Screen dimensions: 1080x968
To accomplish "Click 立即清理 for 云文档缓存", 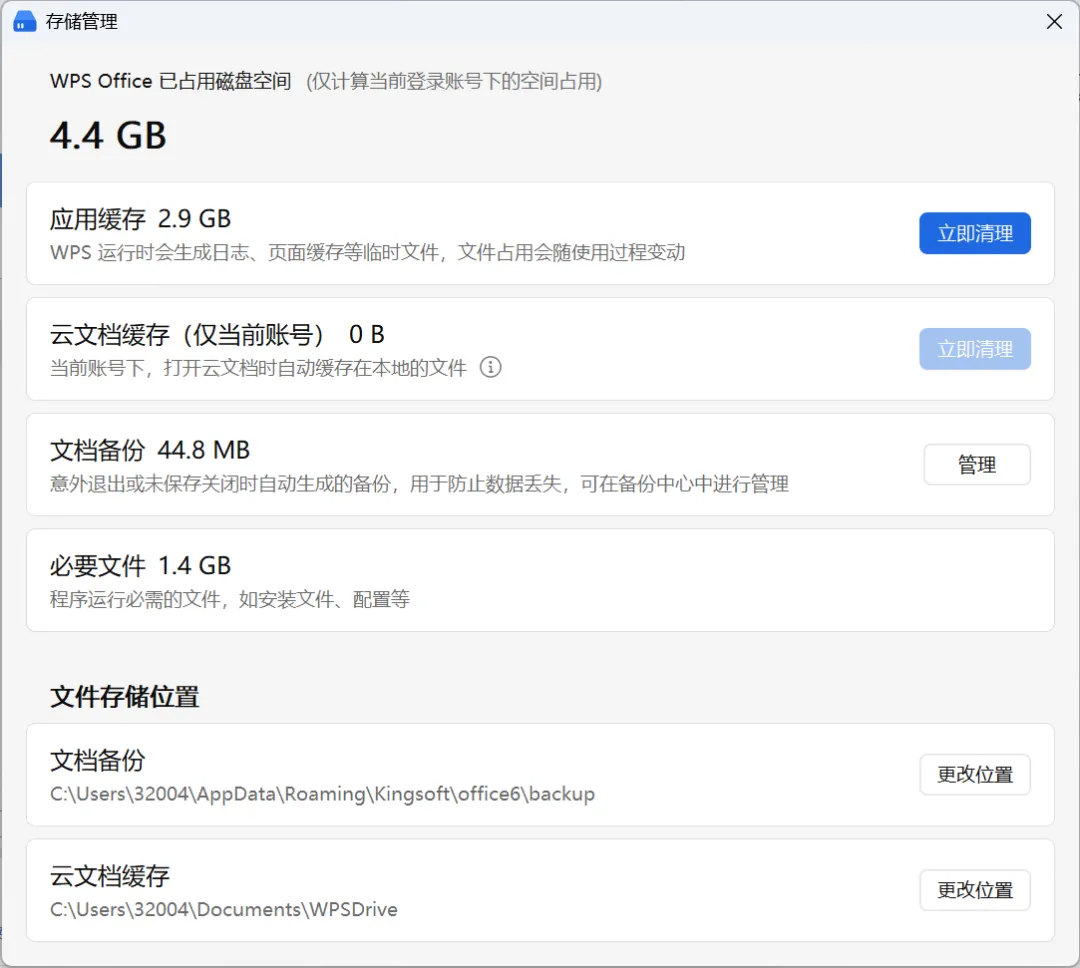I will 975,349.
